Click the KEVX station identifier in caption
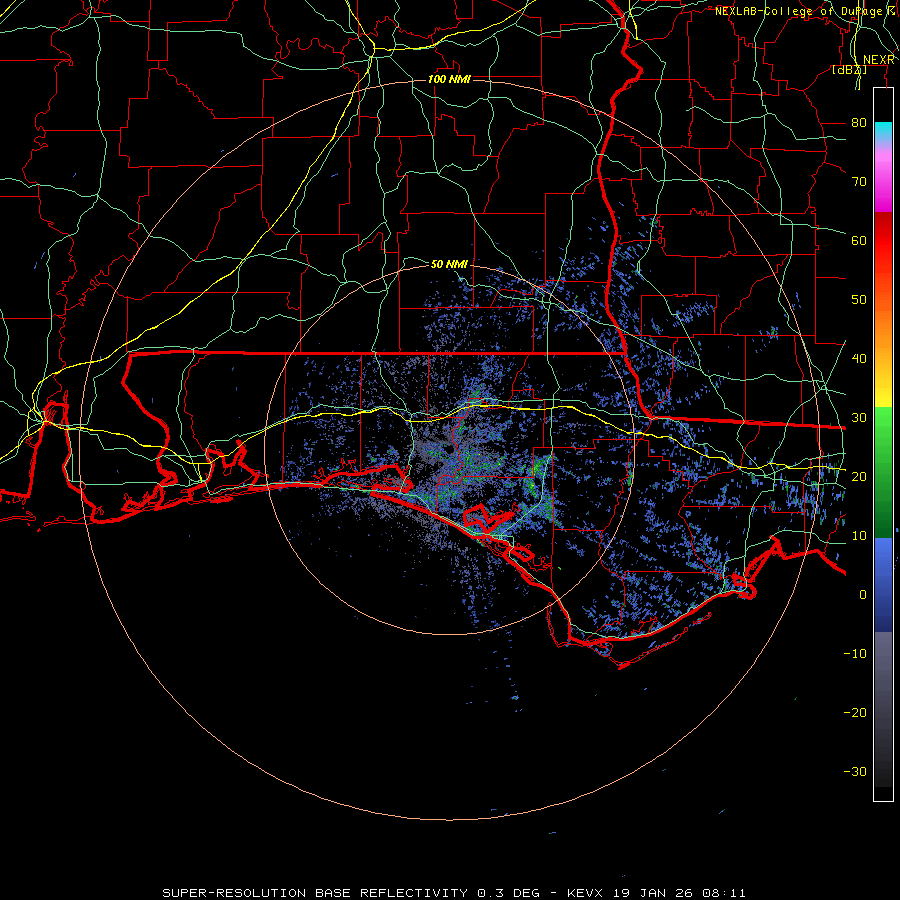 pos(585,893)
